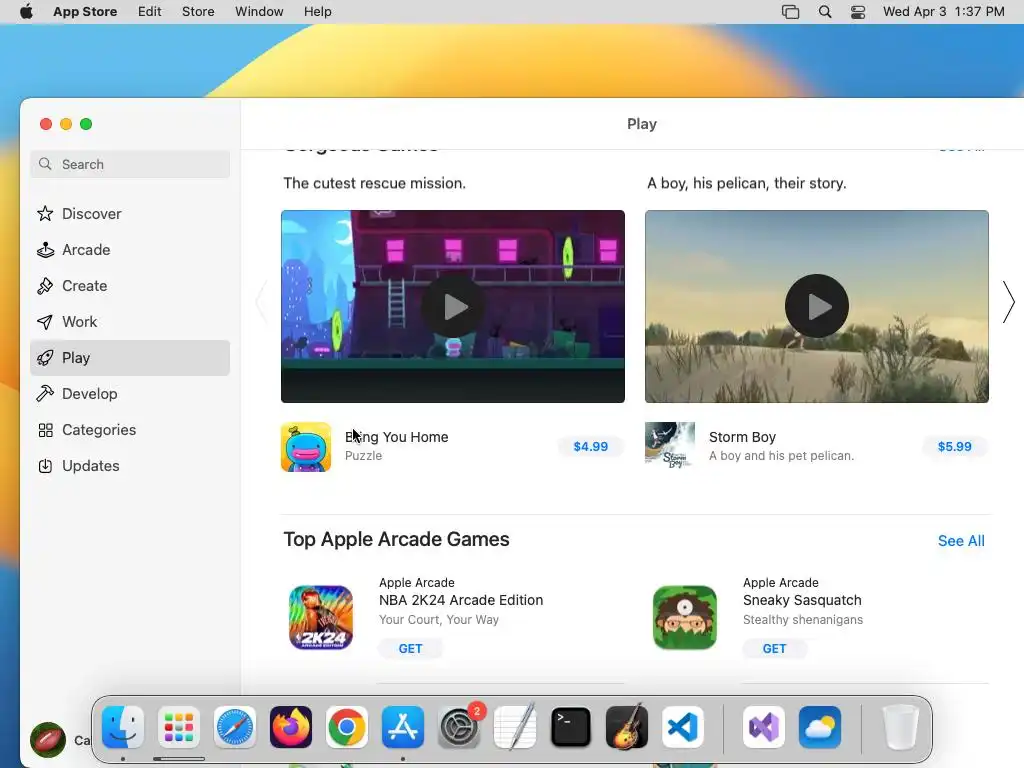Image resolution: width=1024 pixels, height=768 pixels.
Task: Click the account avatar at sidebar bottom
Action: coord(48,740)
